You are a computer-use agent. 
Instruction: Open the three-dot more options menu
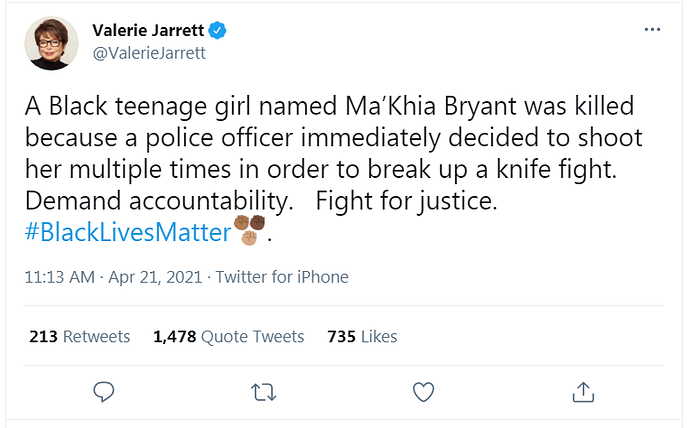pos(652,29)
